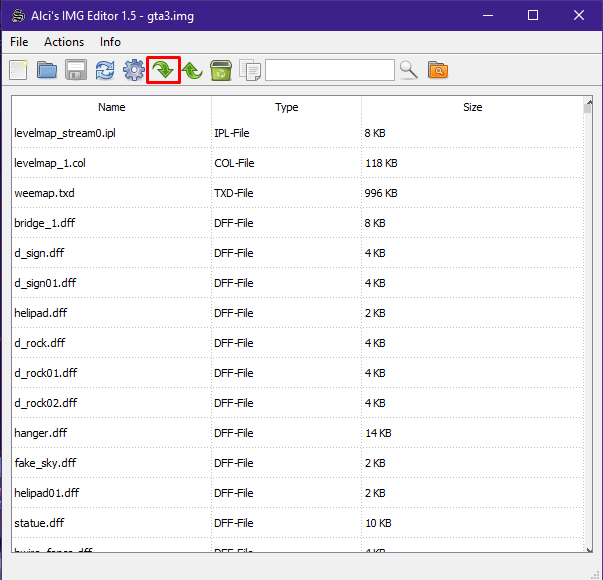Click the blue refresh/rebuild arrows icon

[x=105, y=70]
